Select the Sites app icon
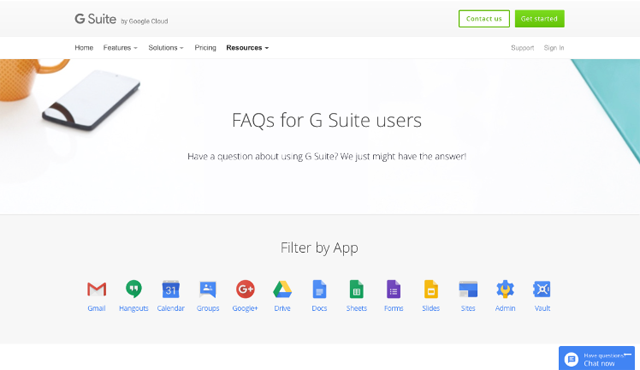640x370 pixels. pyautogui.click(x=468, y=289)
